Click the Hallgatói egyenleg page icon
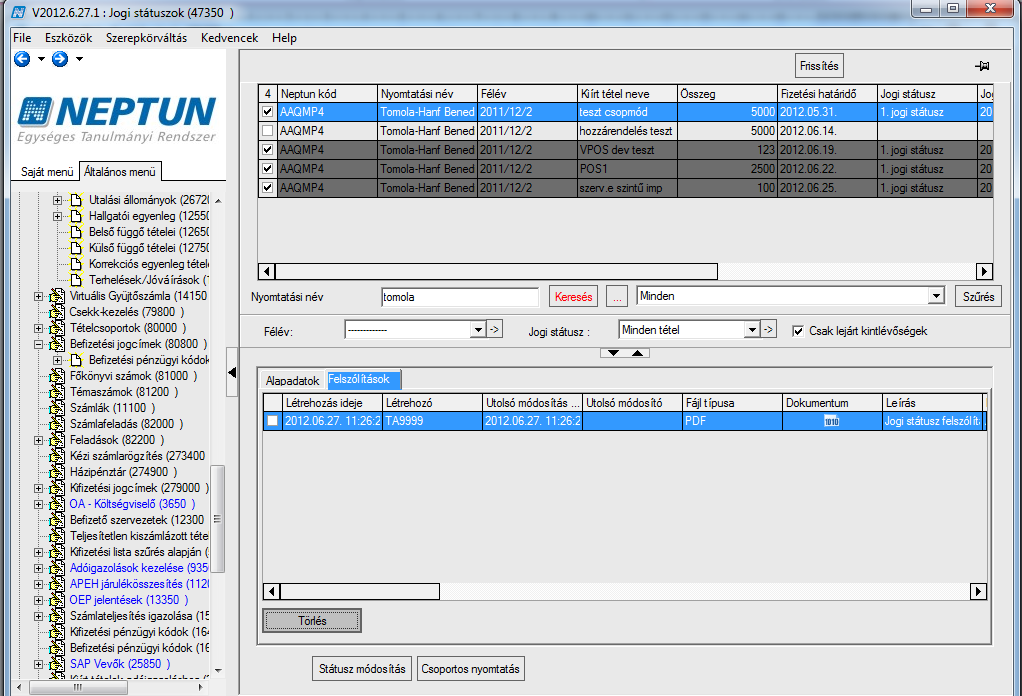This screenshot has height=696, width=1022. coord(76,216)
